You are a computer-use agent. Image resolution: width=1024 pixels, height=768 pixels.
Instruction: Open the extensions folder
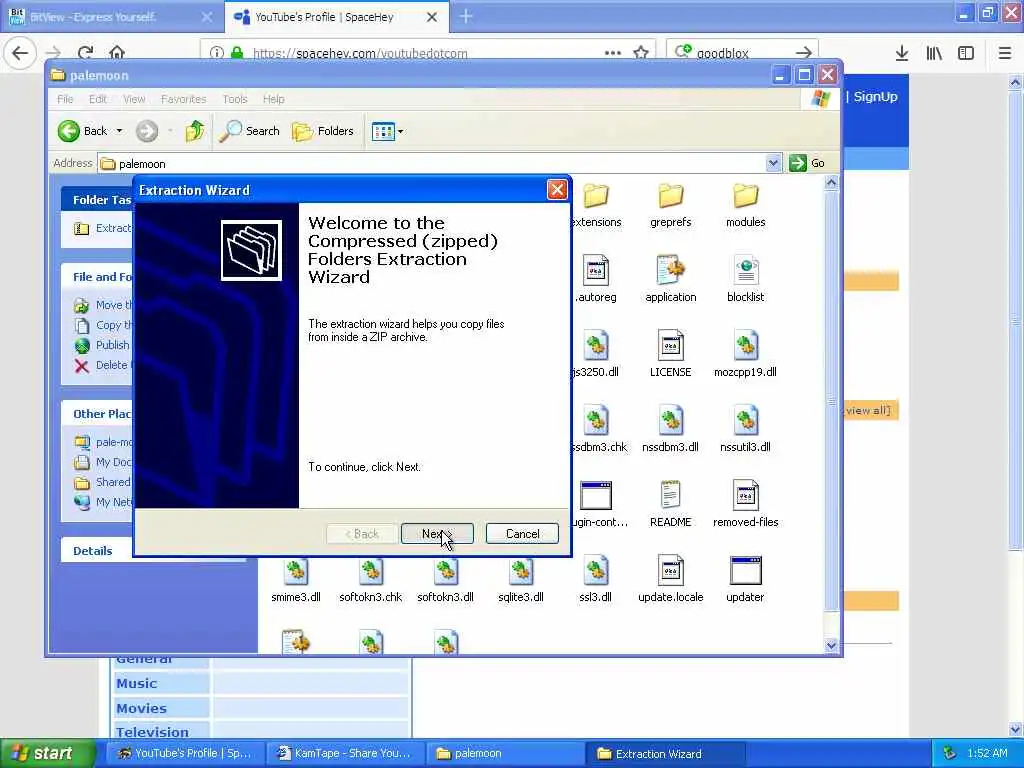[595, 204]
